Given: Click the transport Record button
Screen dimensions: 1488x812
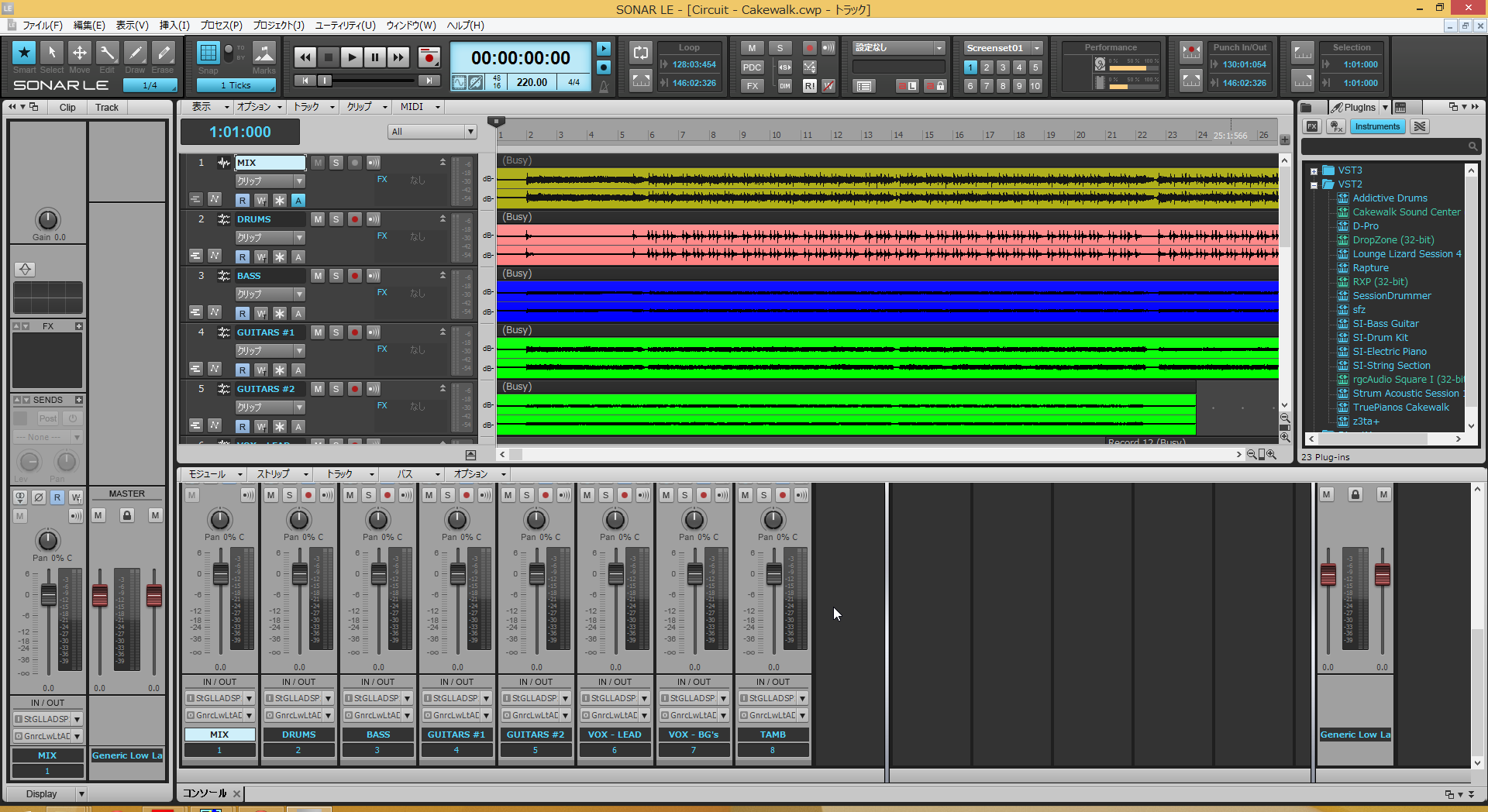Looking at the screenshot, I should click(429, 57).
